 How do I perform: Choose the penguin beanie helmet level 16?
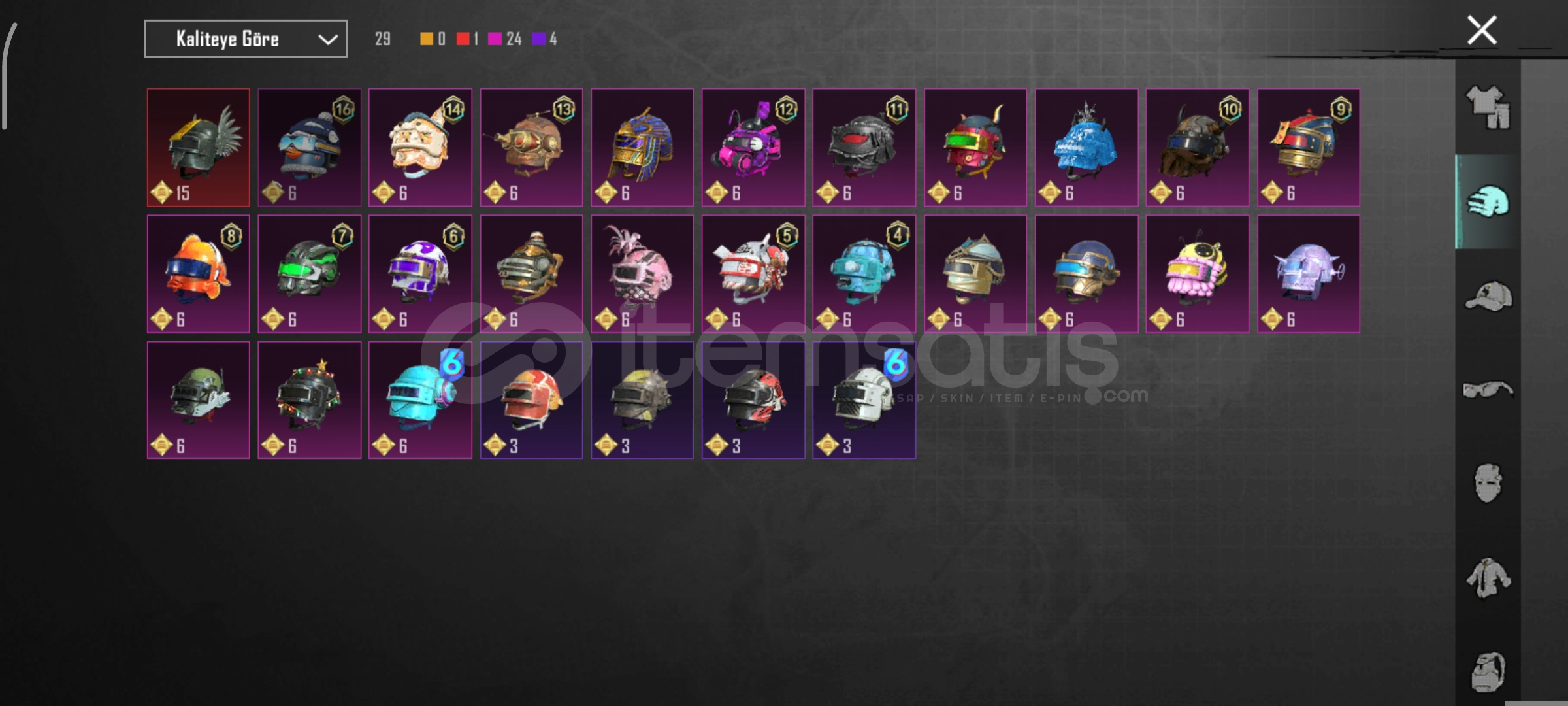pos(309,148)
